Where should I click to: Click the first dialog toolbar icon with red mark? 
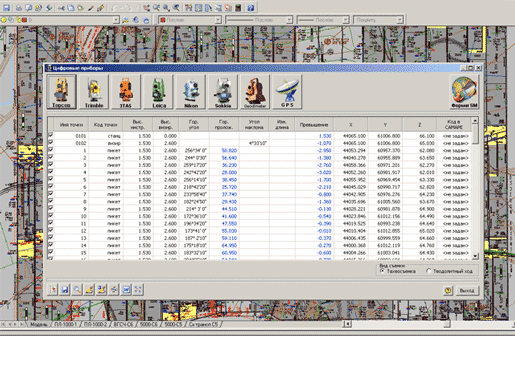(53, 290)
